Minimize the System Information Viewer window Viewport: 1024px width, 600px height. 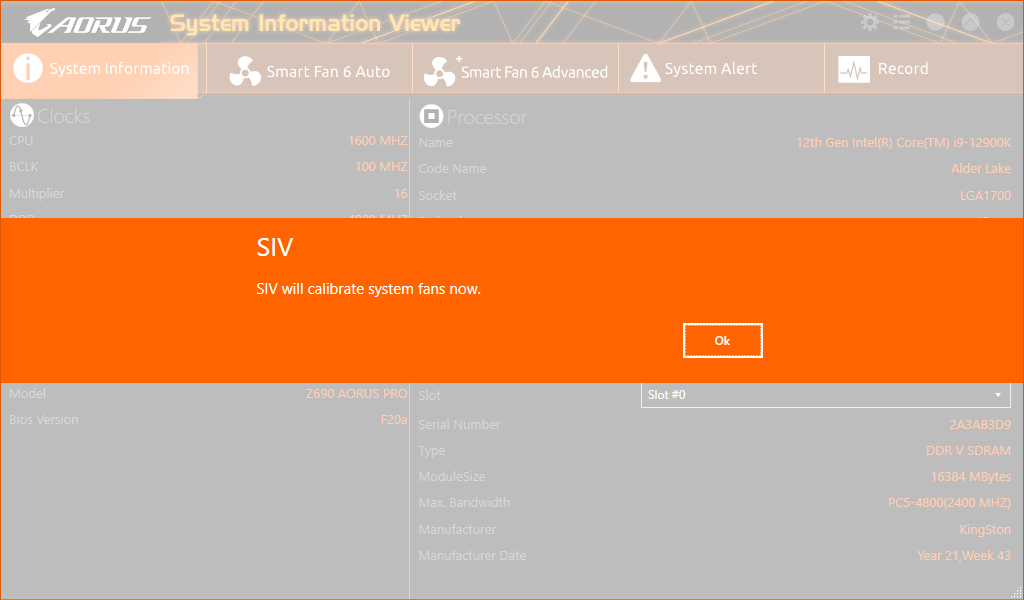[936, 23]
